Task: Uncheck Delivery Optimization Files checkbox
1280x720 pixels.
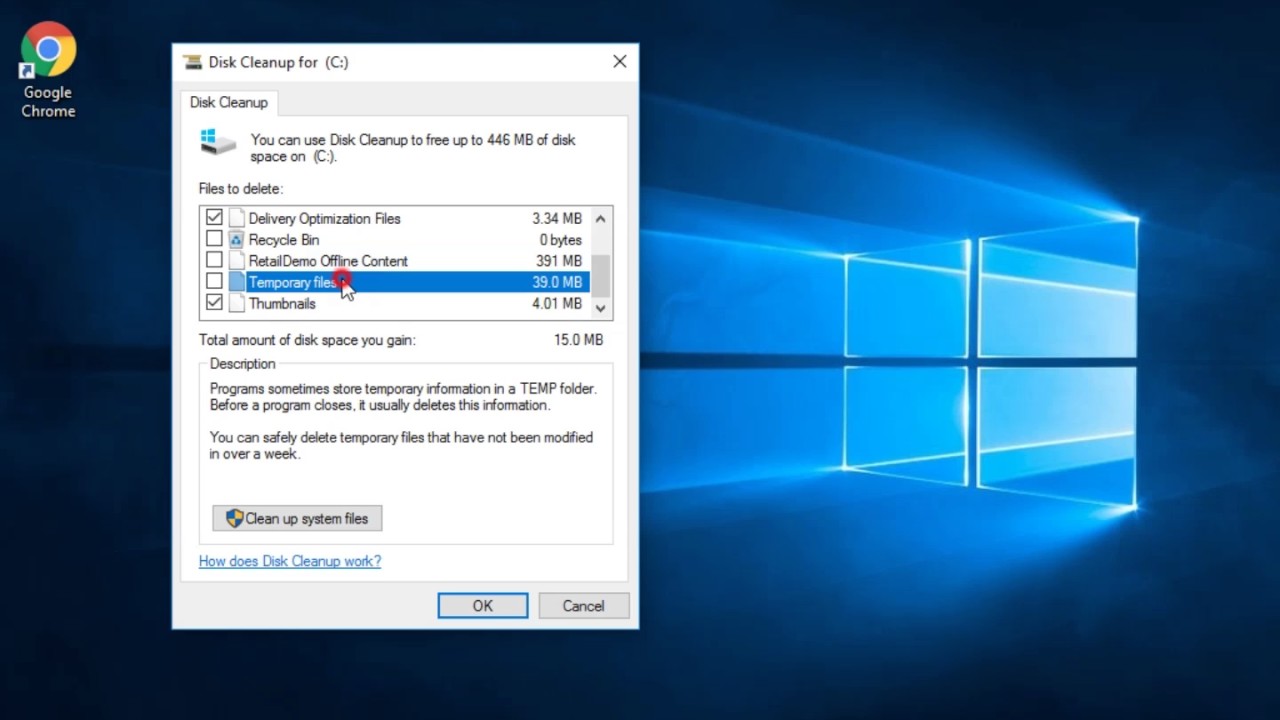Action: (x=214, y=218)
